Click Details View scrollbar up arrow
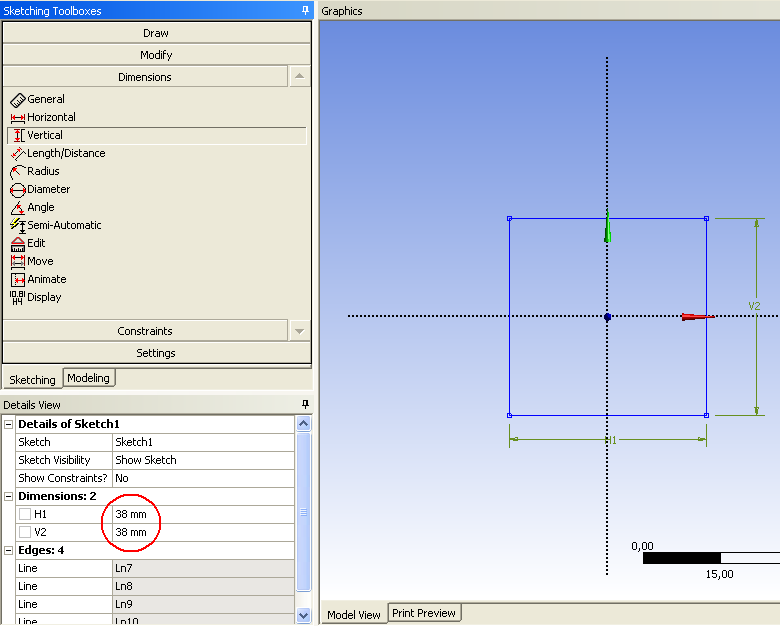 [x=303, y=423]
